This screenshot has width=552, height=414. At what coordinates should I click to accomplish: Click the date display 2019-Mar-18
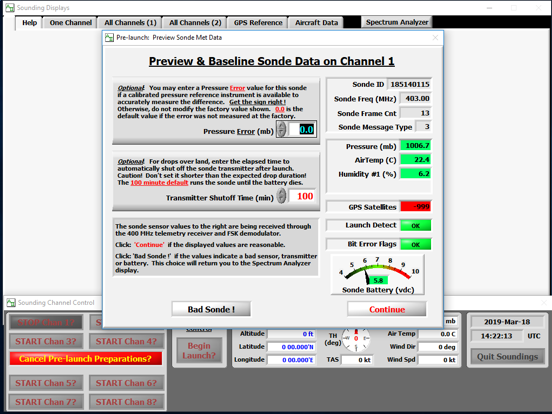click(x=507, y=322)
